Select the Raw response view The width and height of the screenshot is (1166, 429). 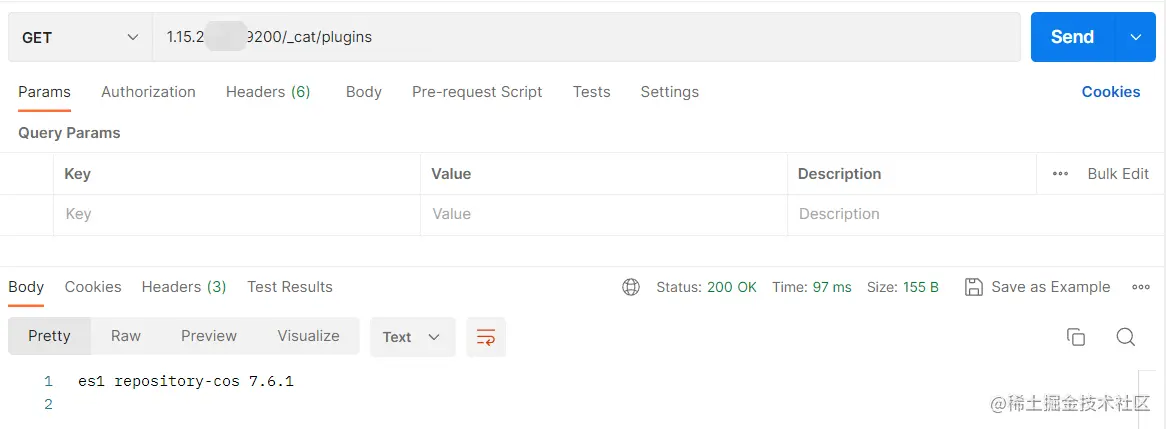pos(126,336)
